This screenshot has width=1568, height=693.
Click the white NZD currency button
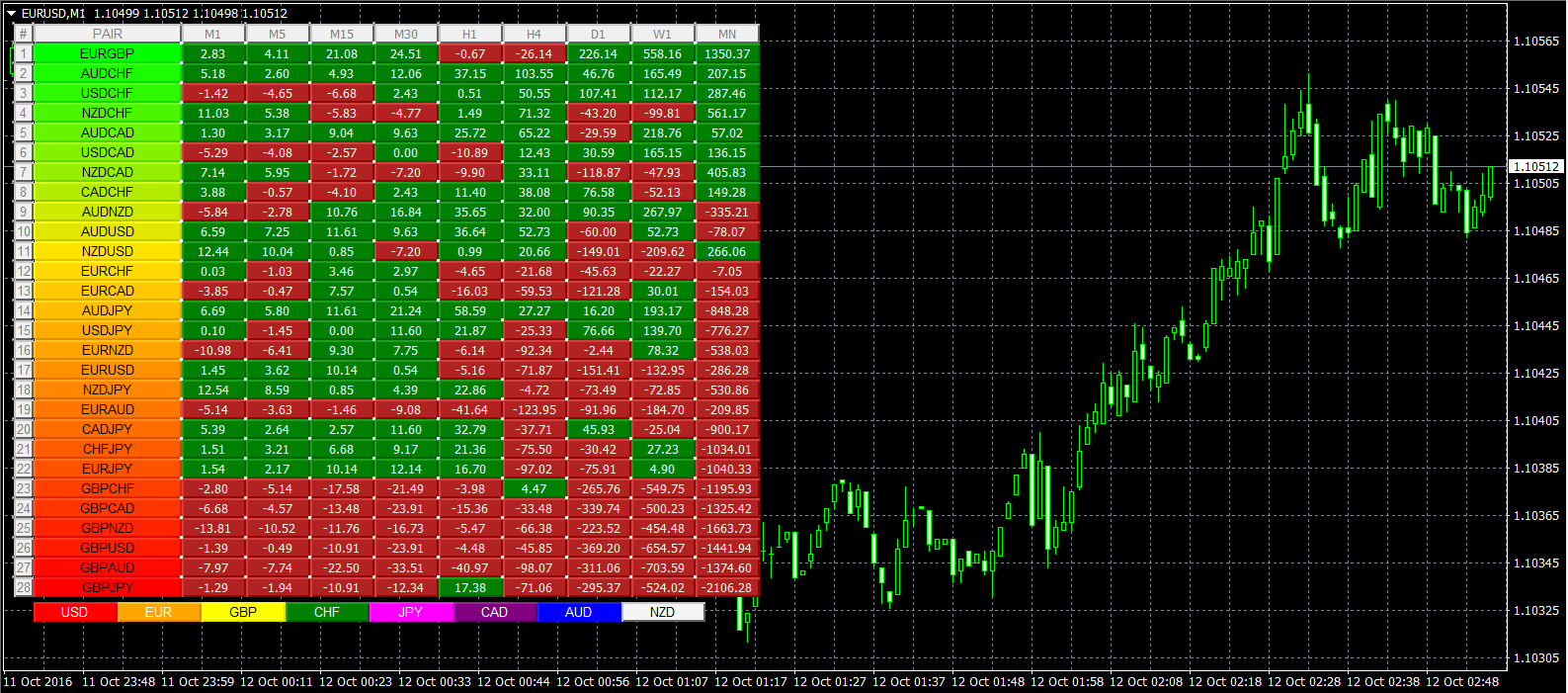click(663, 612)
